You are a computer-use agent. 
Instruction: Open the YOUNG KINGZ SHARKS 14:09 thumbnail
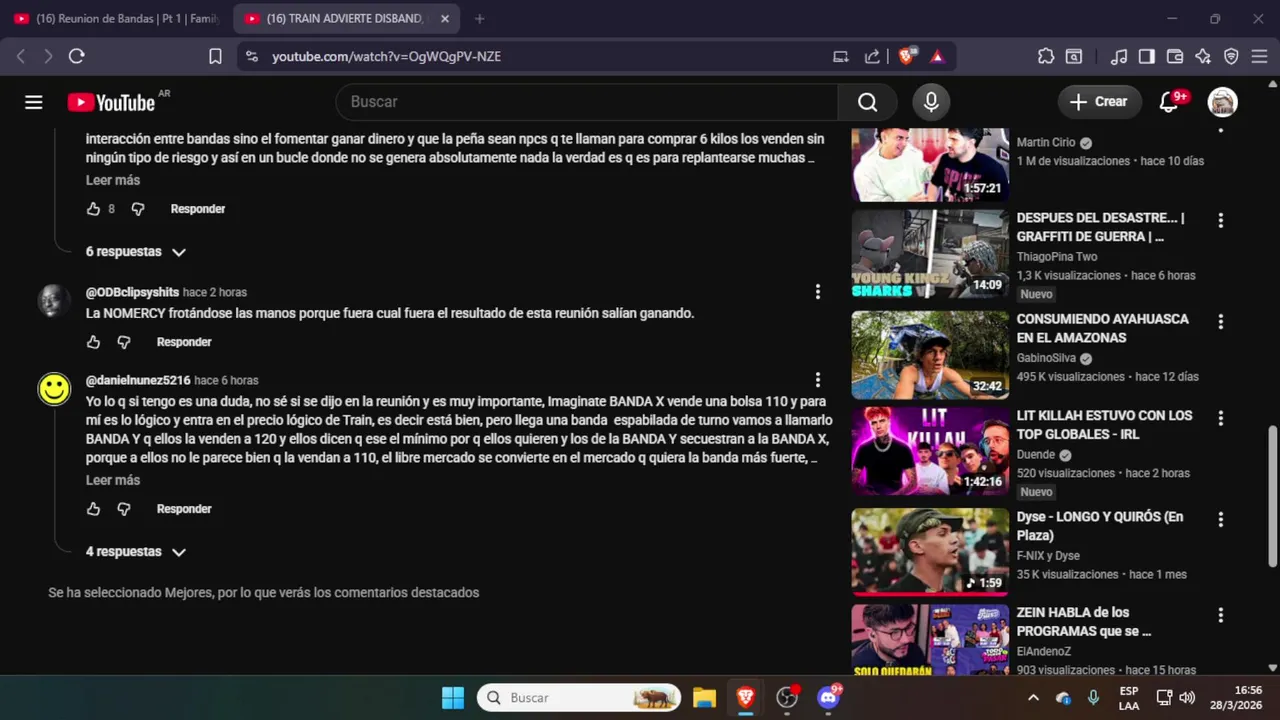click(x=930, y=254)
